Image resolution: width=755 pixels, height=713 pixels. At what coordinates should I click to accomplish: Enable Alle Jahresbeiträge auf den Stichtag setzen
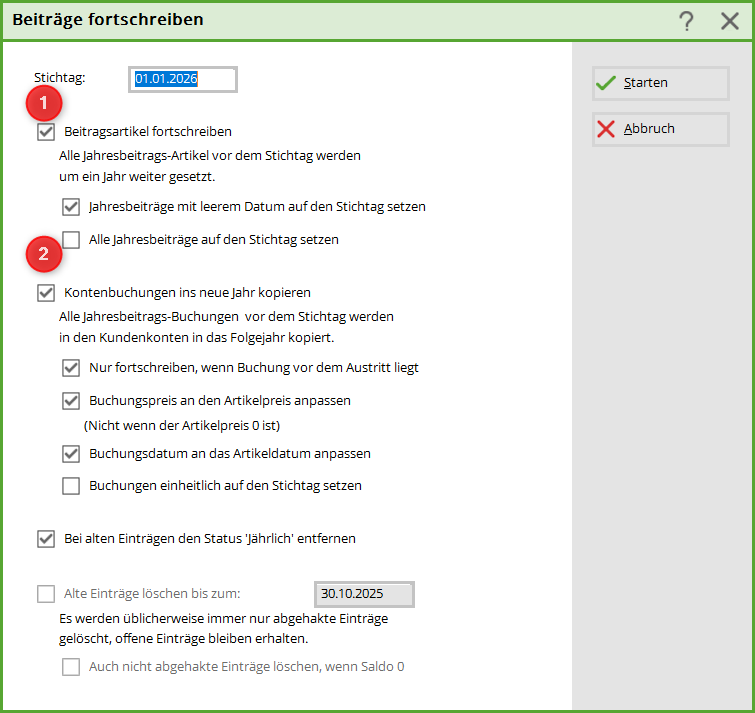pyautogui.click(x=71, y=240)
